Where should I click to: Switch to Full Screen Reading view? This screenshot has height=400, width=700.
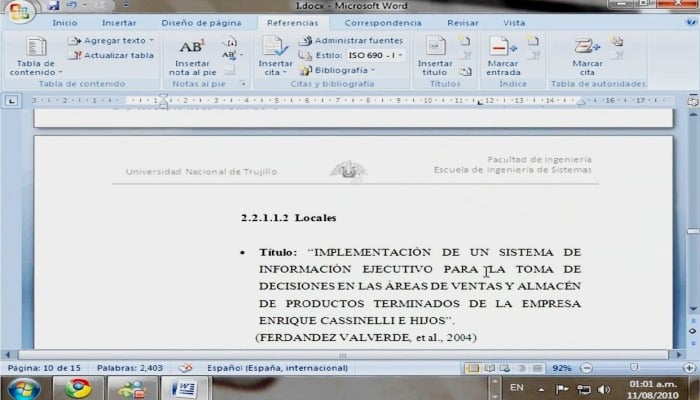tap(490, 368)
